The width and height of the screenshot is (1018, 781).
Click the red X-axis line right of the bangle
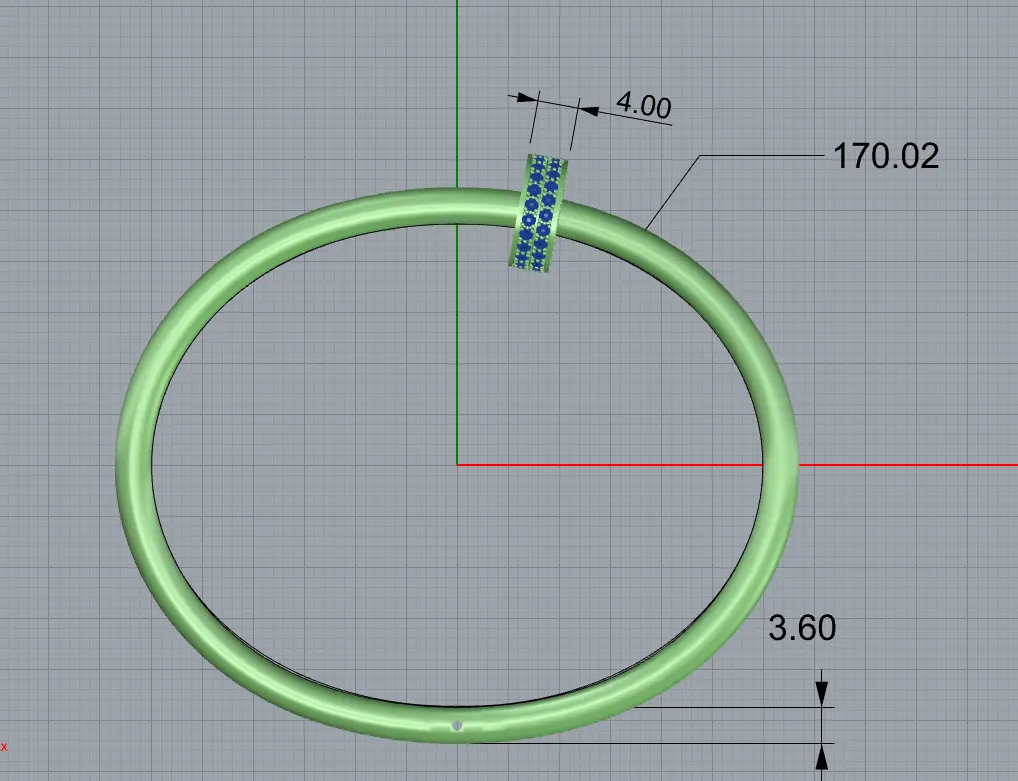pos(900,464)
